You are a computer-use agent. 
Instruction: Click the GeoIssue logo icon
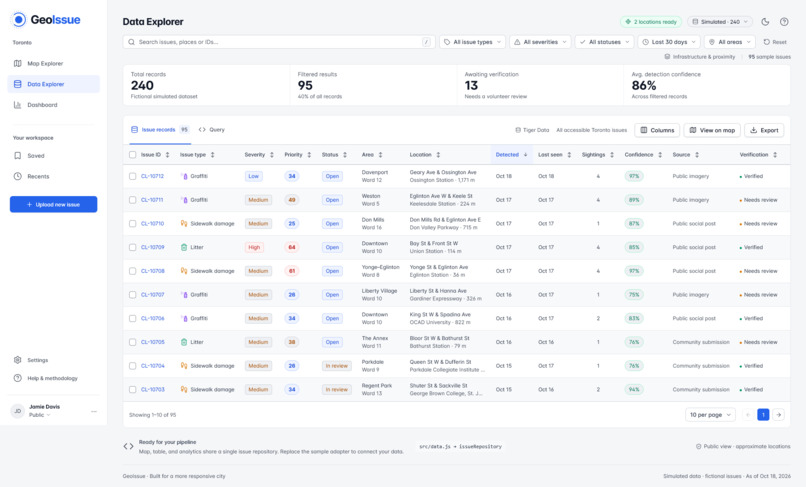click(x=19, y=20)
